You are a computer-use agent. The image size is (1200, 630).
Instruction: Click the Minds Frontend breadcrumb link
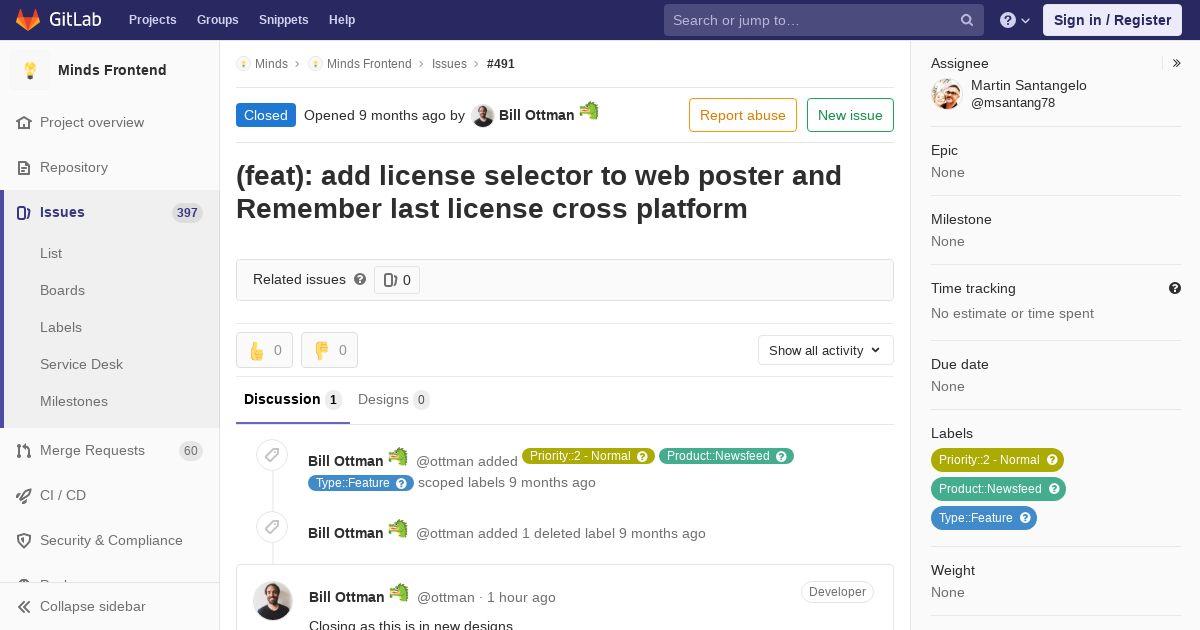click(x=369, y=63)
